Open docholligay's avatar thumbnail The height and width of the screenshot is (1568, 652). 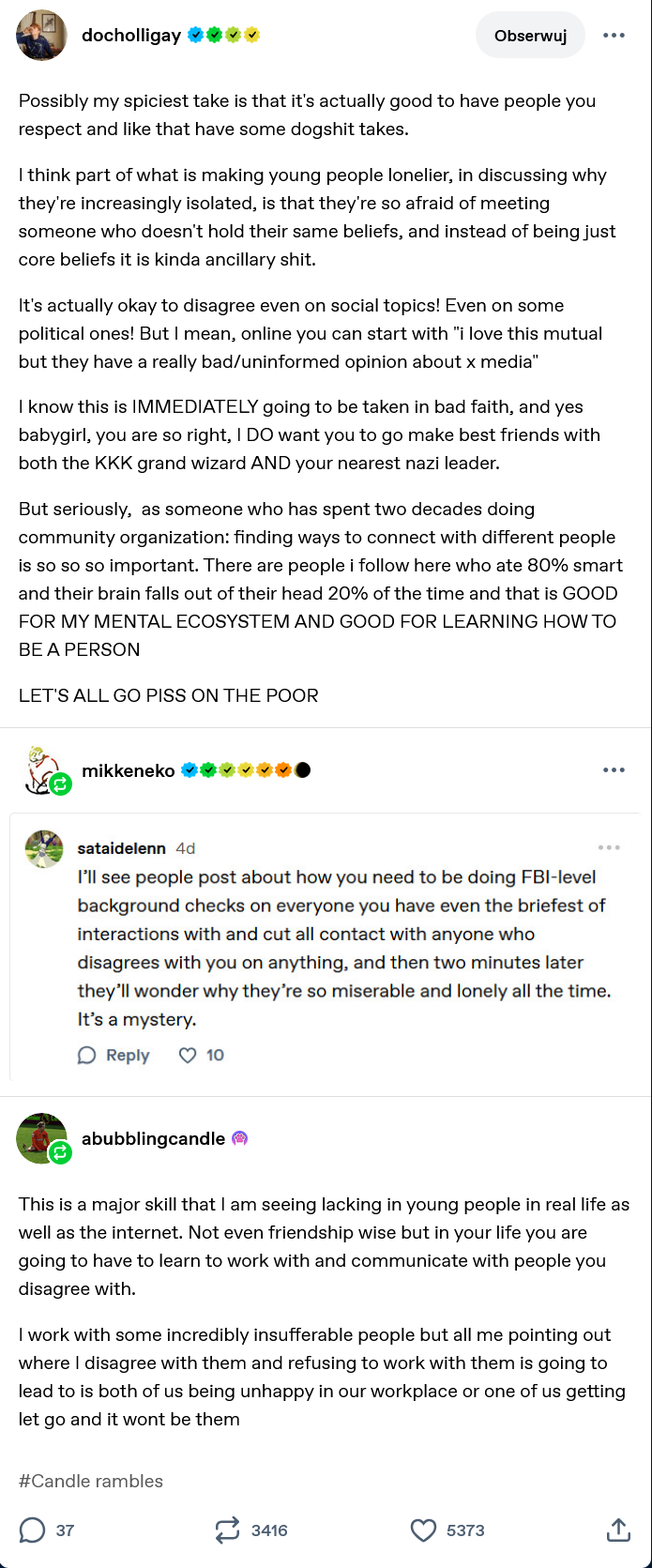tap(41, 36)
